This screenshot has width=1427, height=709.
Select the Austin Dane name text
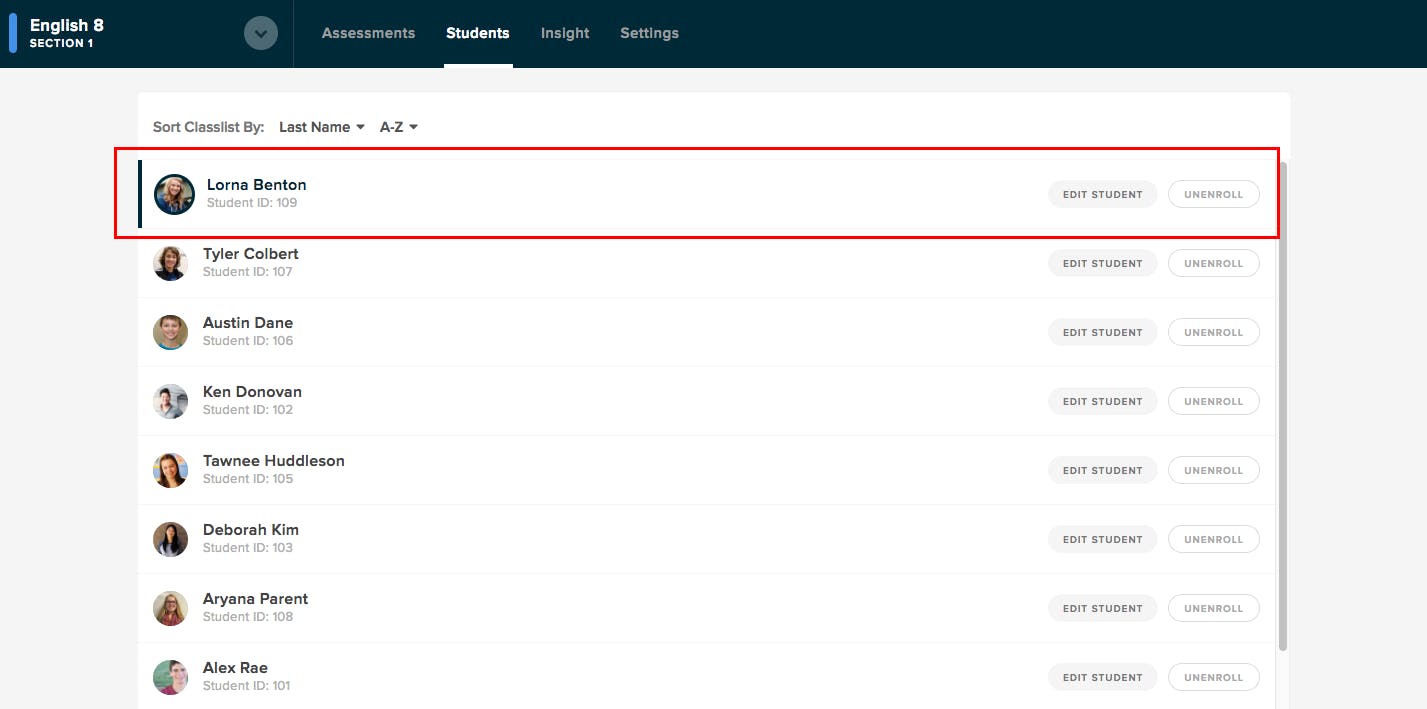coord(248,323)
